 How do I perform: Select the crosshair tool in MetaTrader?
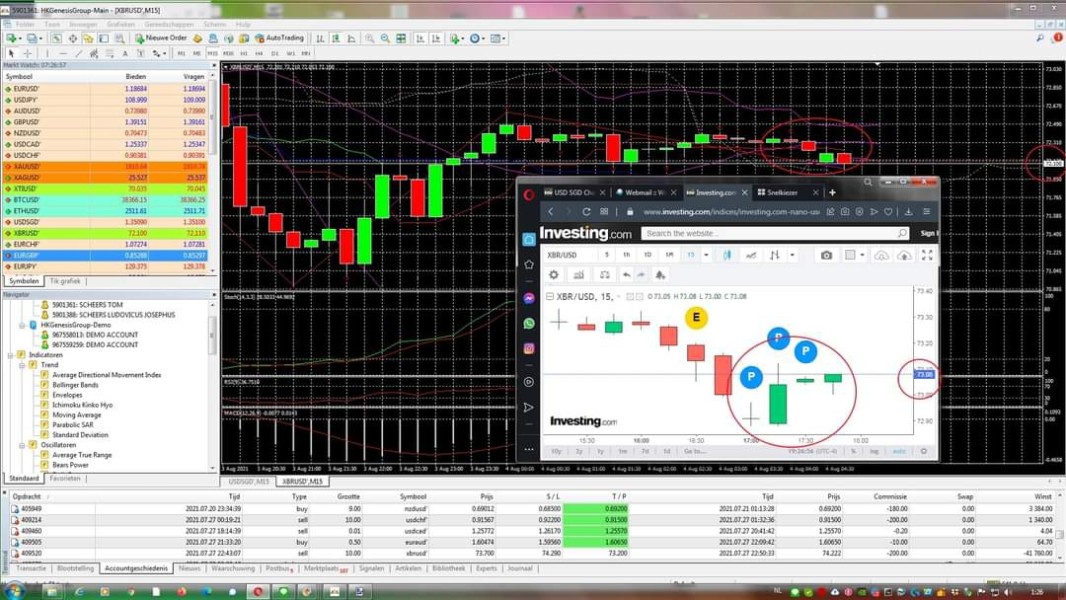[x=27, y=53]
